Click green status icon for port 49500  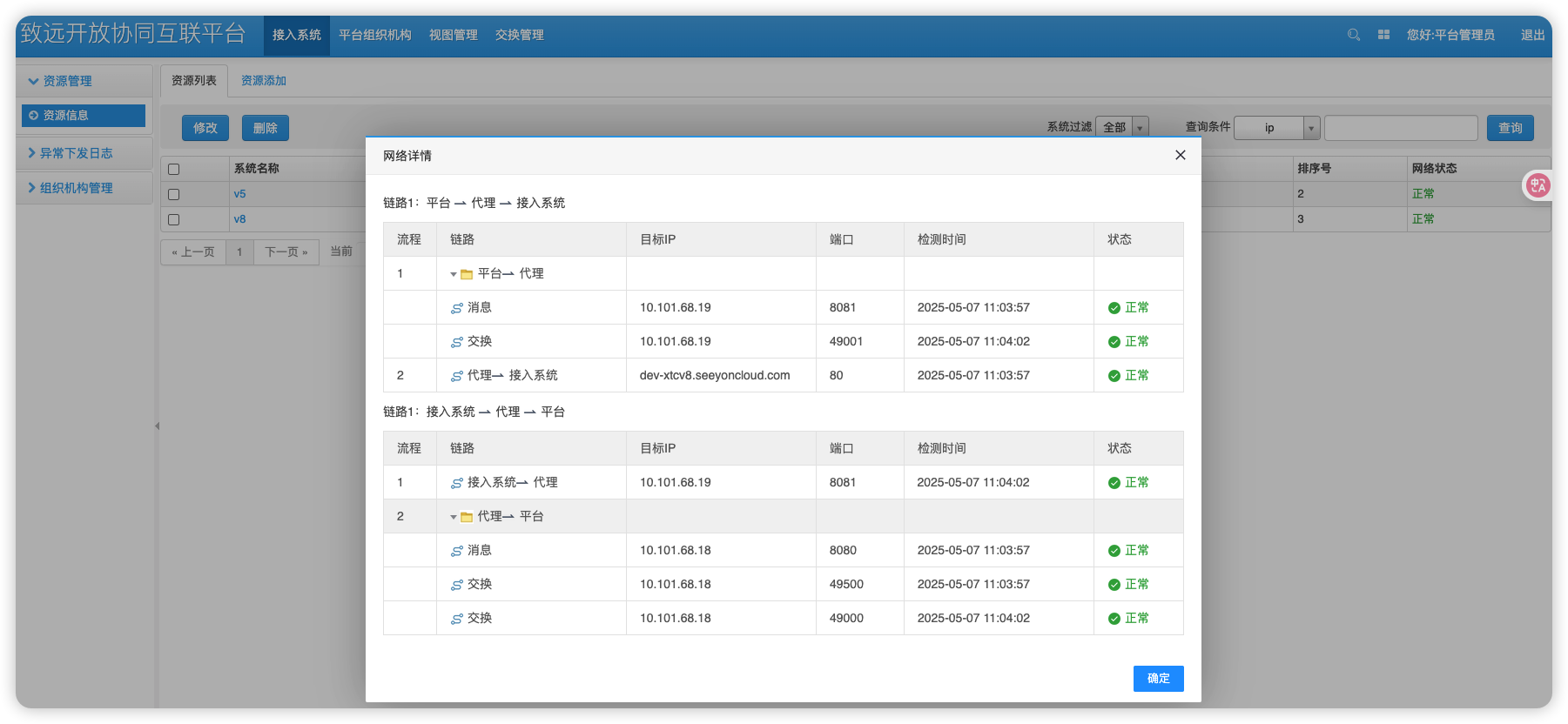pos(1114,585)
